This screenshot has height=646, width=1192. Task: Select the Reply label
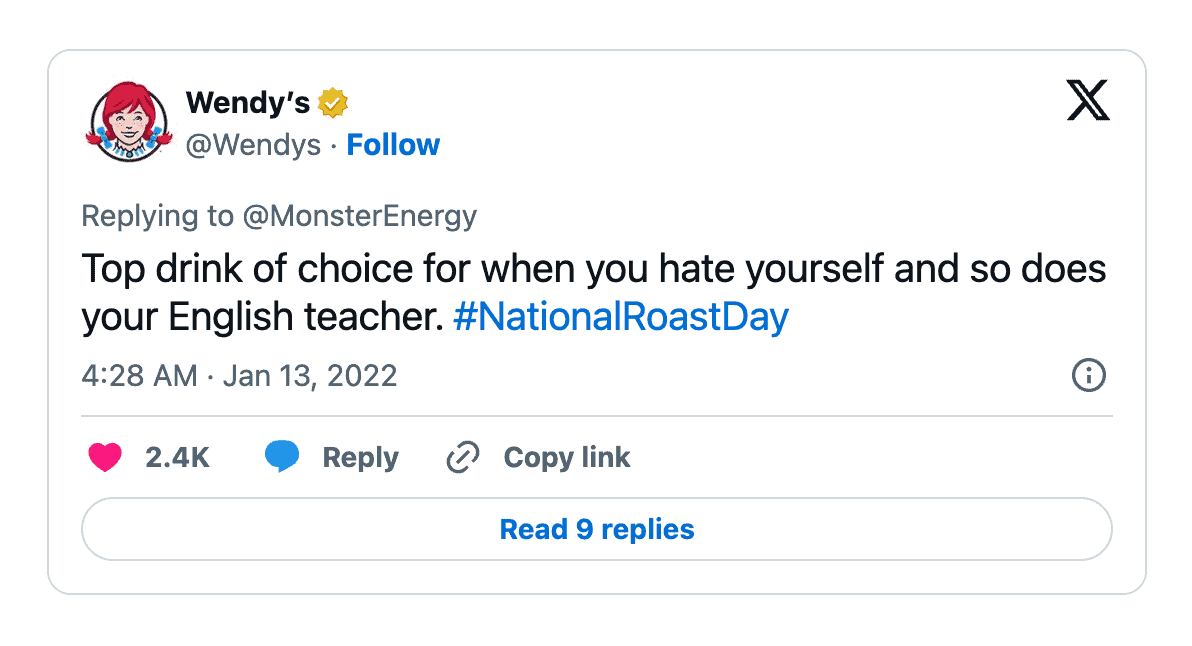tap(360, 458)
